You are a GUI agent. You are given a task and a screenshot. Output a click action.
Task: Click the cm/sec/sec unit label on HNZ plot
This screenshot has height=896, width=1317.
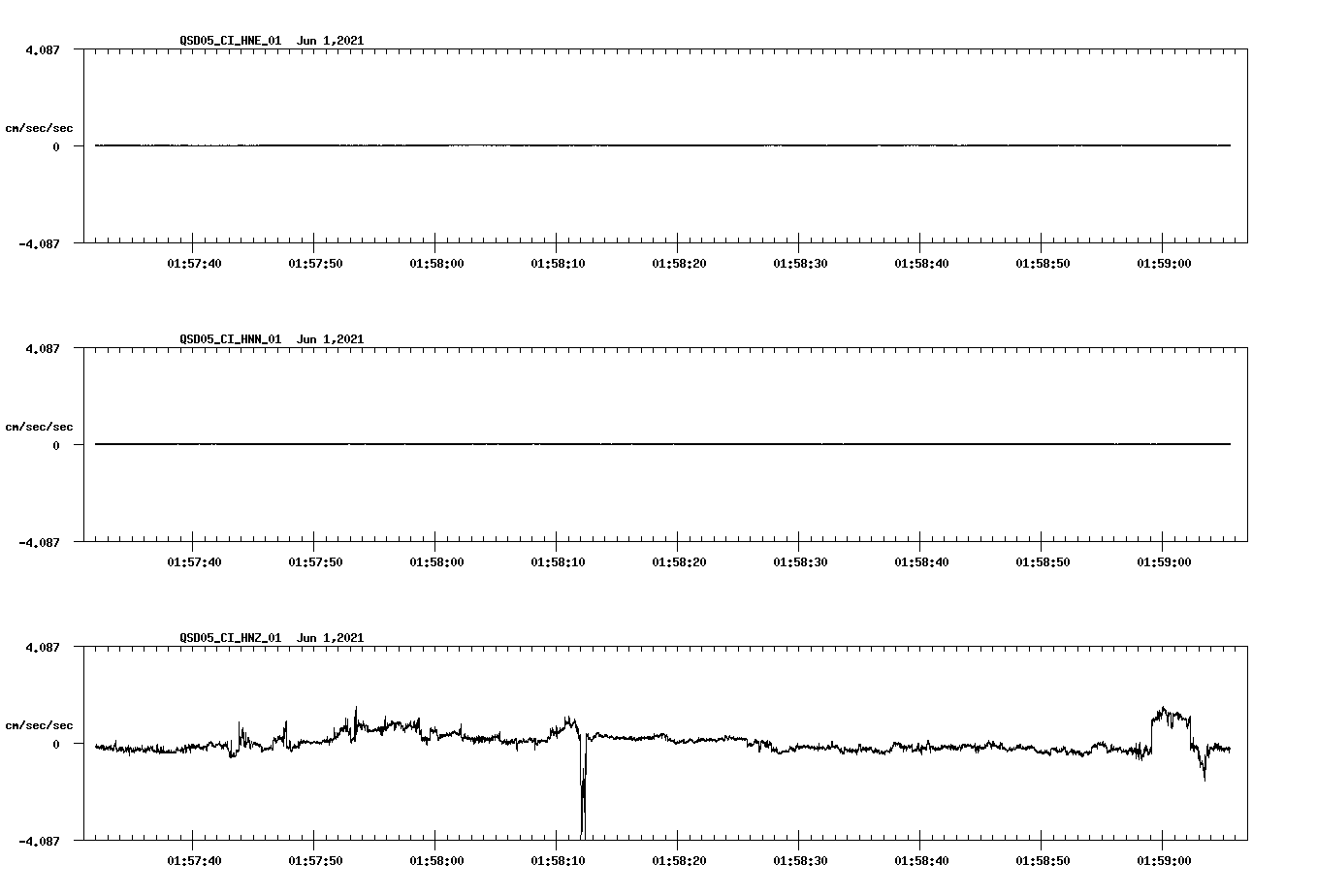tap(39, 725)
